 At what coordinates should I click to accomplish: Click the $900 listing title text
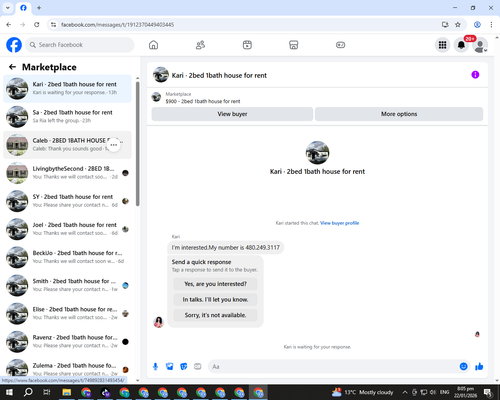click(203, 101)
